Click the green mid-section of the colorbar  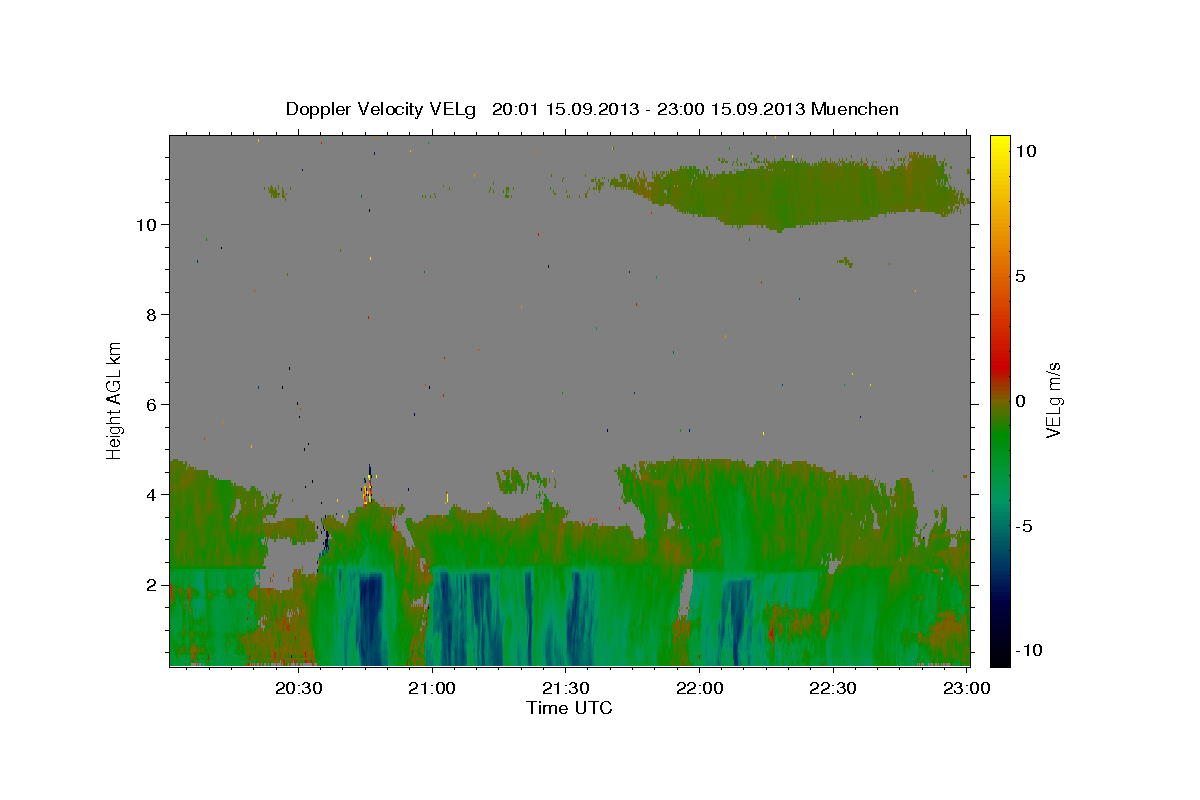coord(1000,440)
